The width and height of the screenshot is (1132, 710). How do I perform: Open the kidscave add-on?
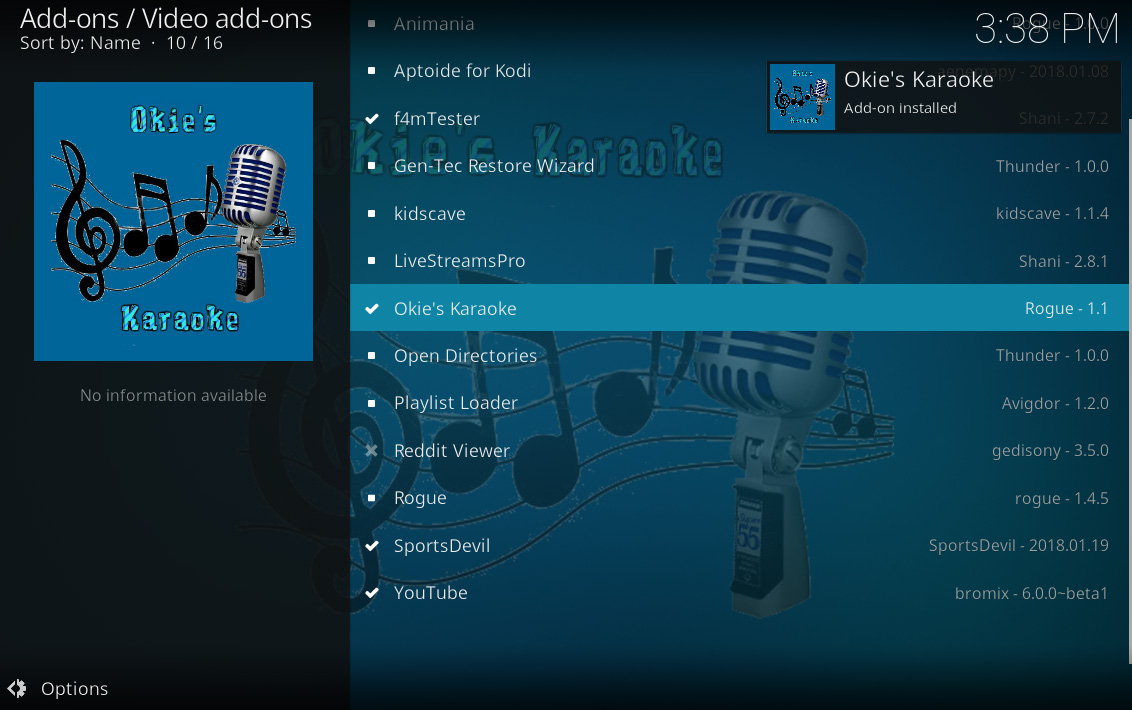point(430,214)
